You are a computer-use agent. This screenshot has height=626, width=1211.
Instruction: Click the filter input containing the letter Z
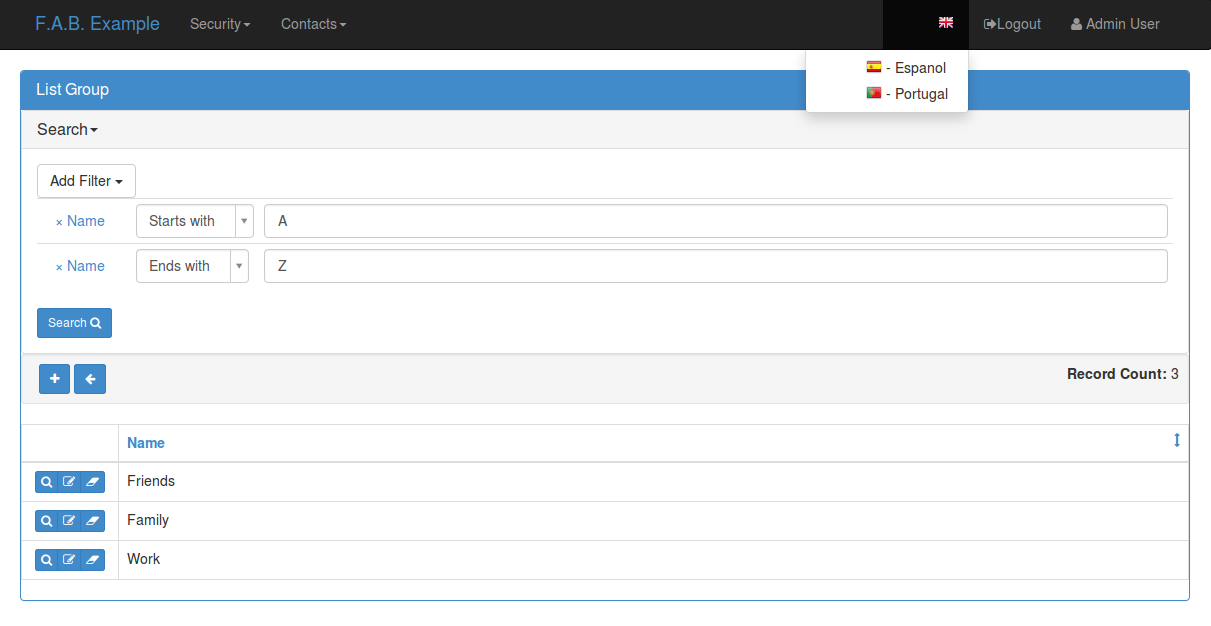715,266
